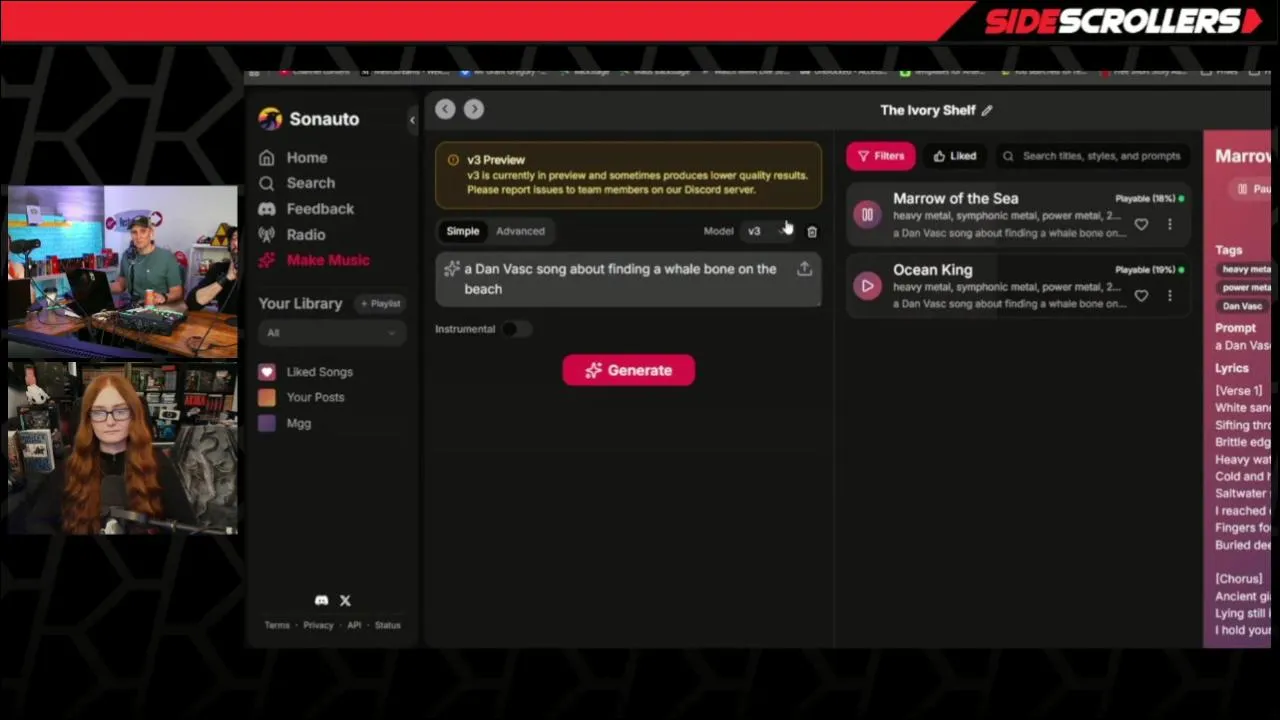Click Playable (18%) status on Marrow of the Sea
The width and height of the screenshot is (1280, 720).
[1149, 199]
